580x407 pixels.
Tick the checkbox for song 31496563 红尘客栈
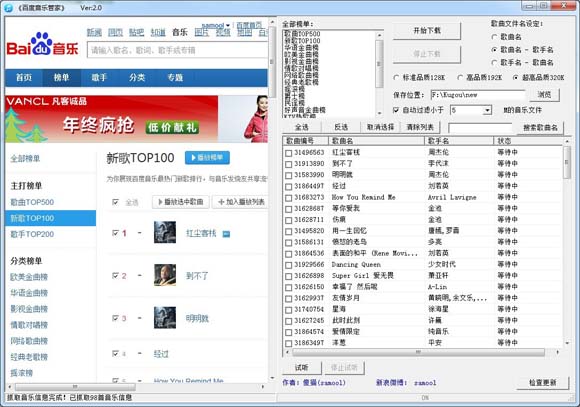pos(289,153)
